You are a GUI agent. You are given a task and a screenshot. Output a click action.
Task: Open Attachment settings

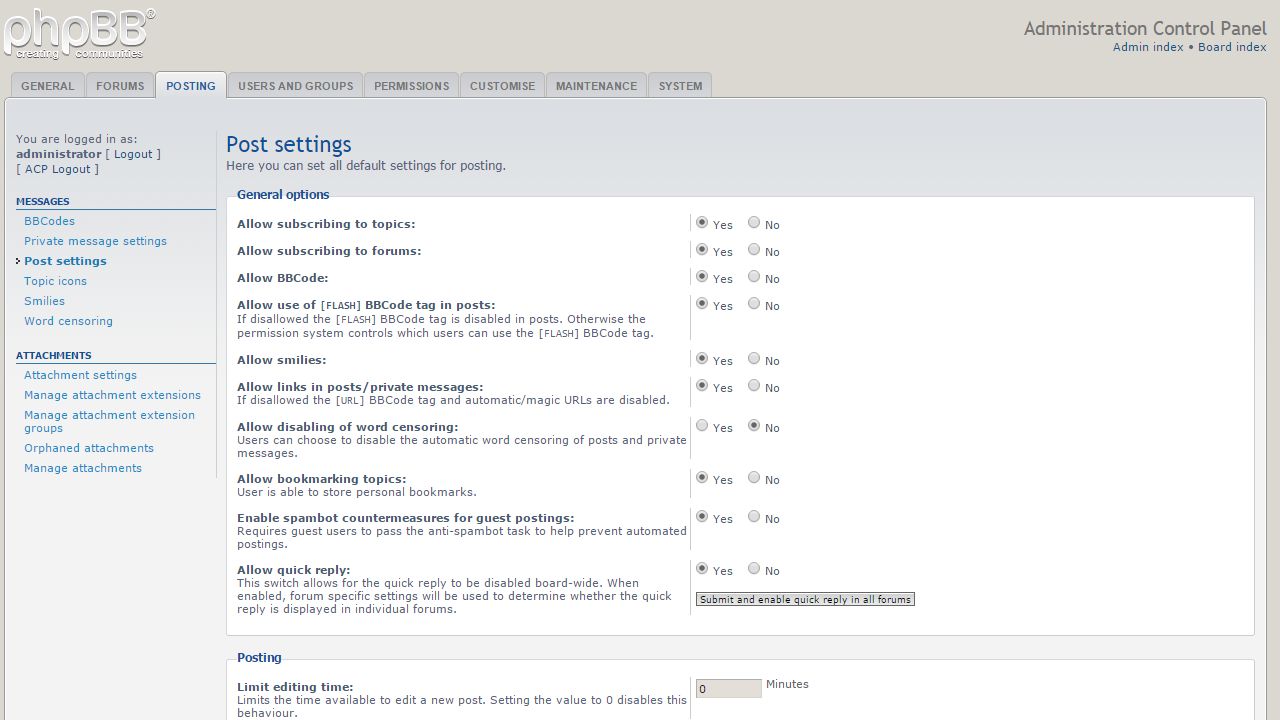click(81, 375)
